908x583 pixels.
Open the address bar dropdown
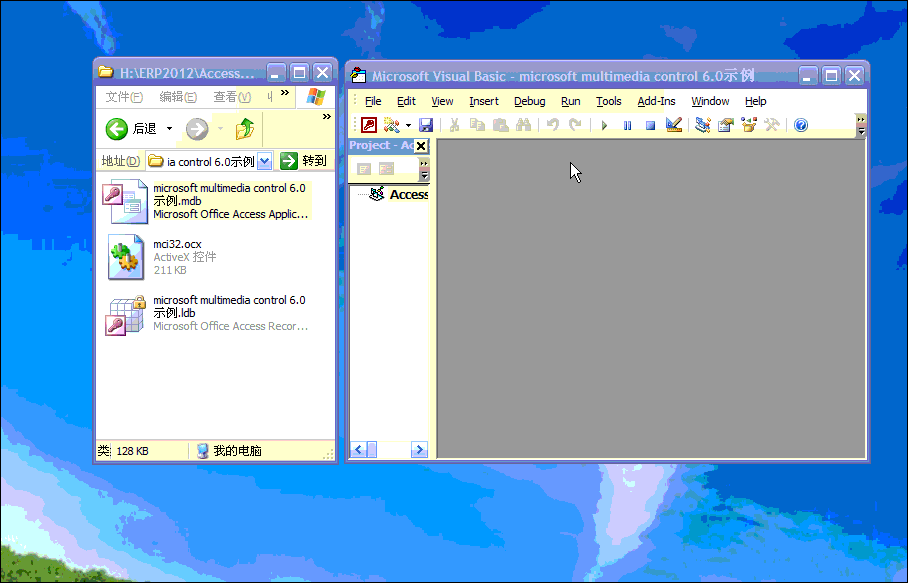coord(265,161)
